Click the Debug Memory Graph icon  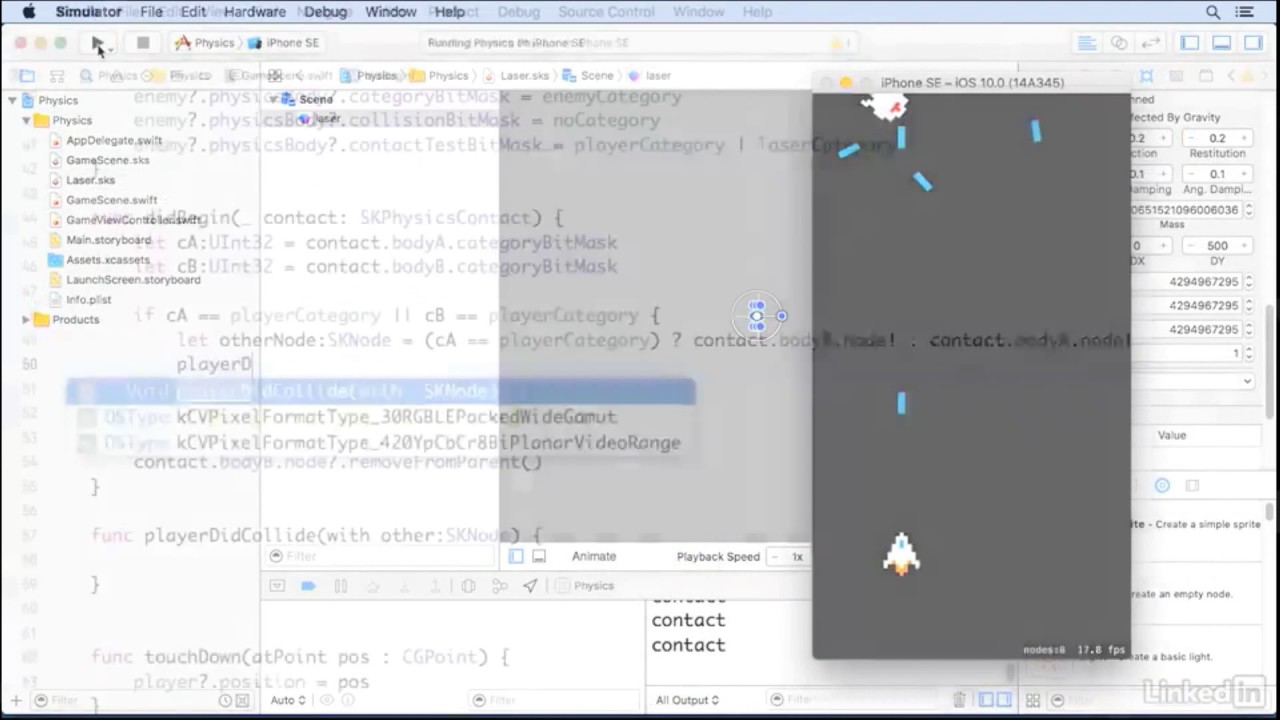click(x=499, y=586)
